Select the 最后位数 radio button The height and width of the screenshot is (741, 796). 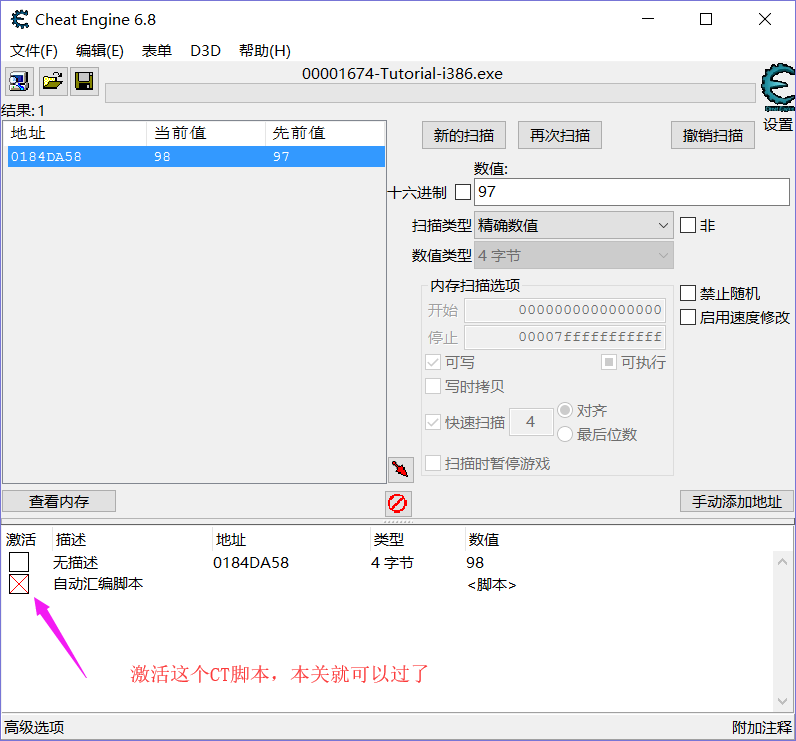(x=565, y=434)
